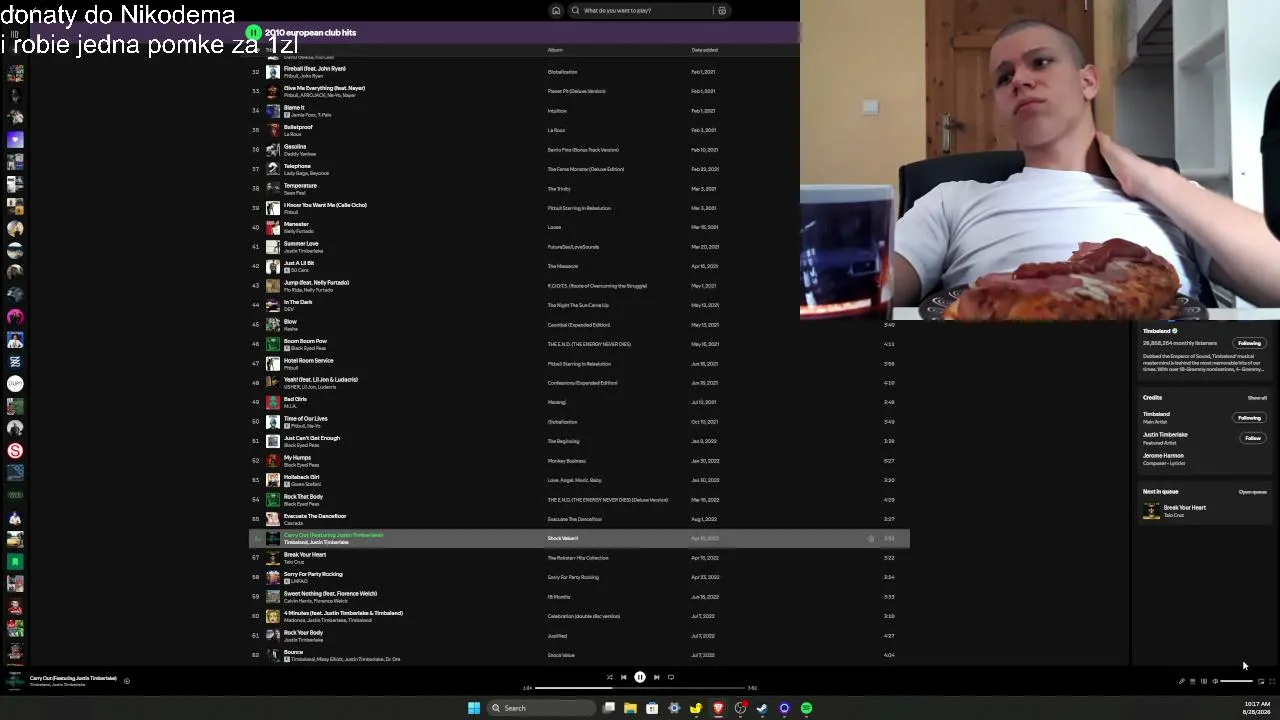Go to Spotify Home via the house icon
This screenshot has height=720, width=1280.
point(556,11)
